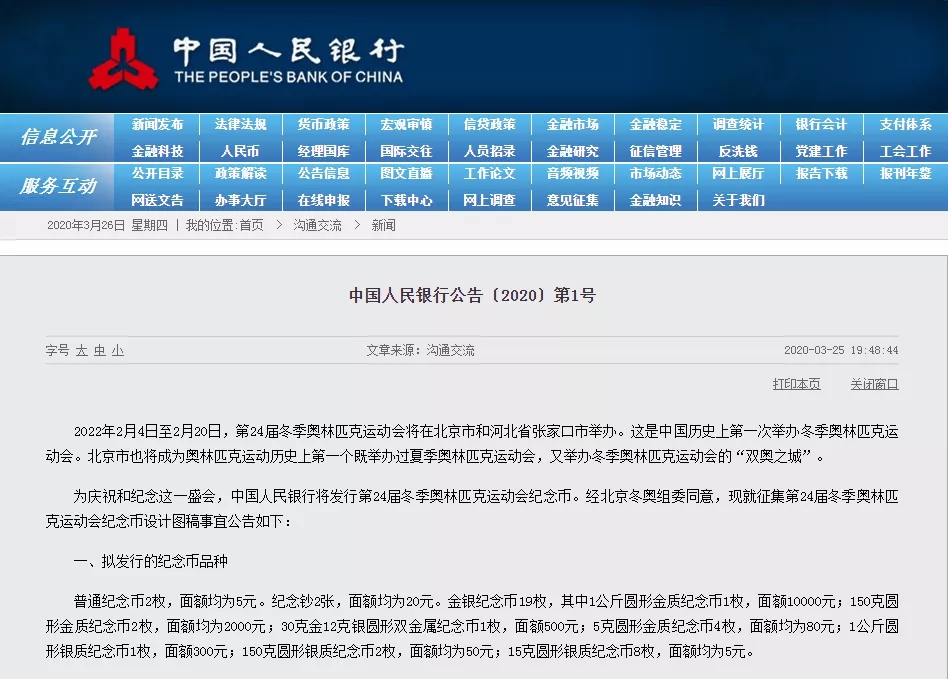Select 信贷政策 in navigation
The height and width of the screenshot is (679, 948).
(x=490, y=125)
